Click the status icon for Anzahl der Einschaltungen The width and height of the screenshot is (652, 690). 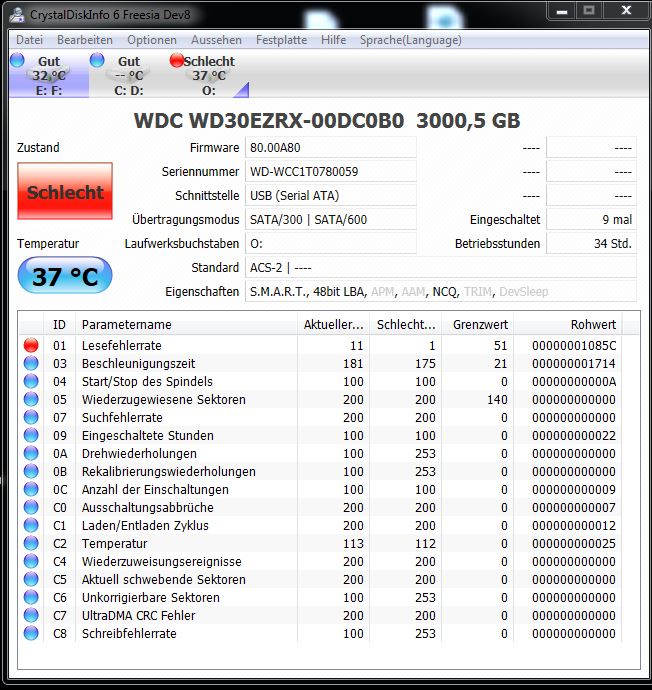click(x=31, y=490)
